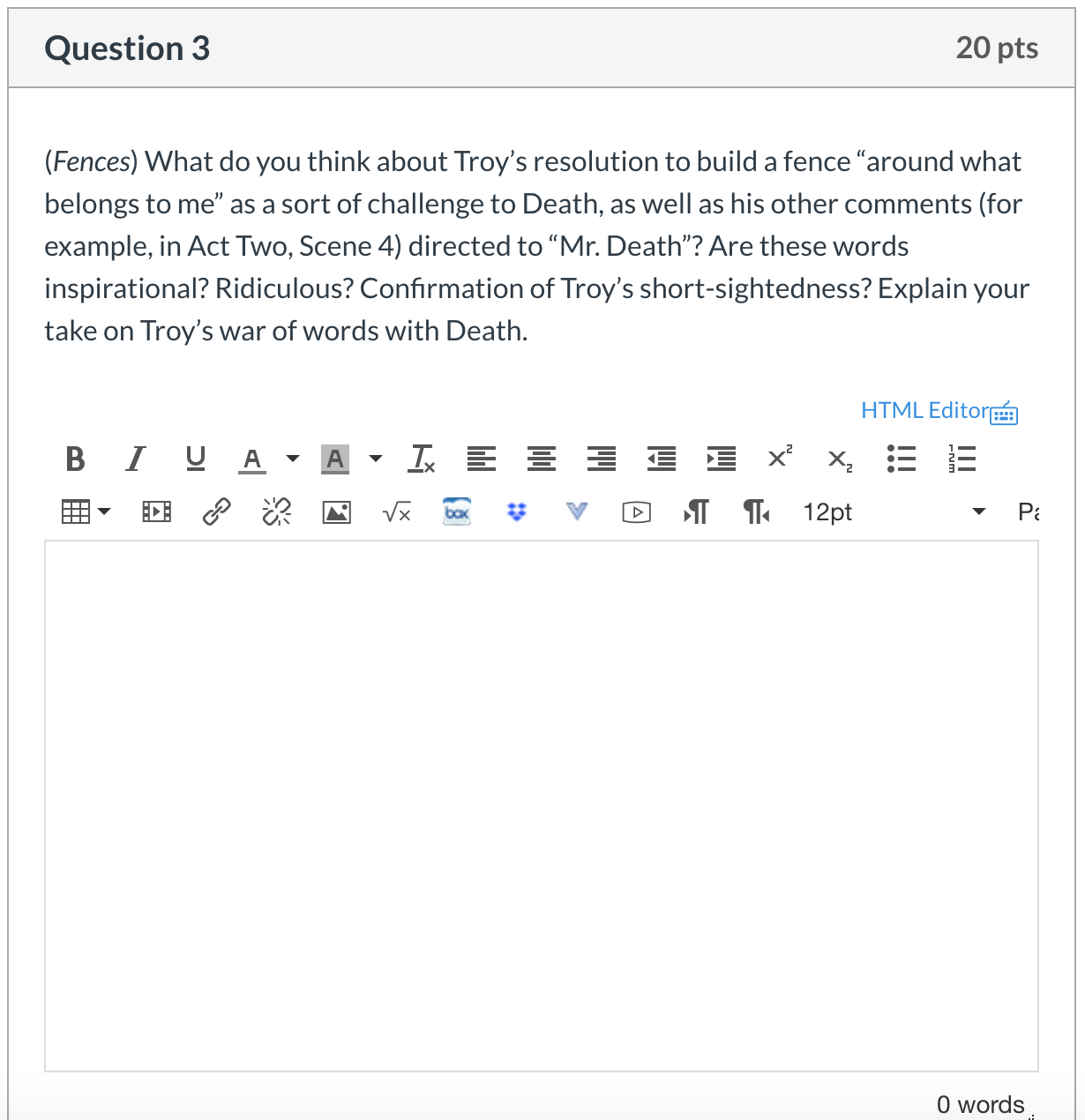Image resolution: width=1085 pixels, height=1120 pixels.
Task: Insert a numbered list
Action: point(961,459)
